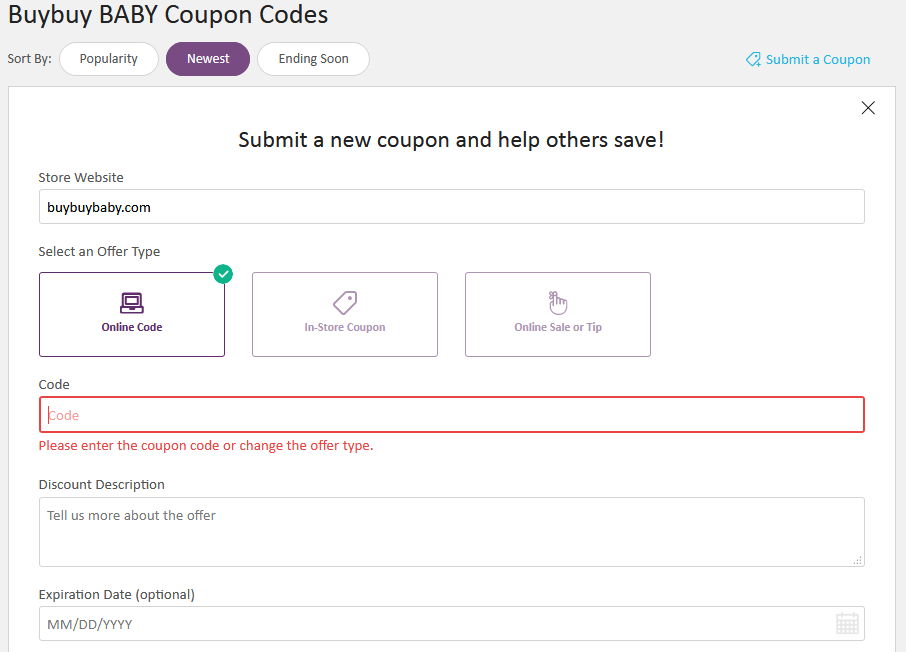Click the Expiration Date MM/DD/YYYY field
Viewport: 906px width, 652px height.
coord(452,624)
